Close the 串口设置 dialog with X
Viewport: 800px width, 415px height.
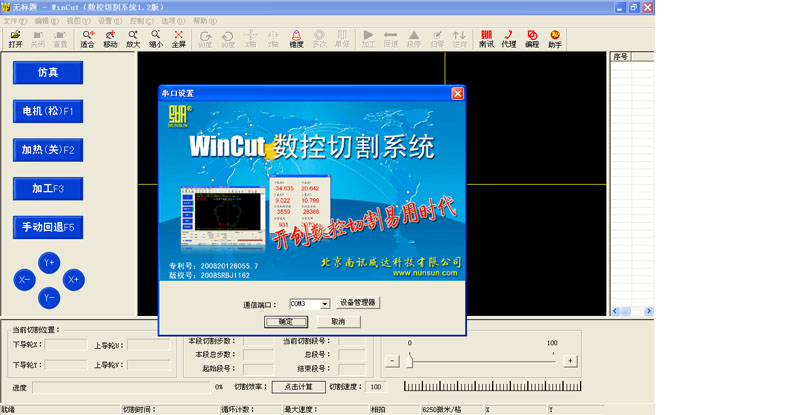tap(458, 93)
